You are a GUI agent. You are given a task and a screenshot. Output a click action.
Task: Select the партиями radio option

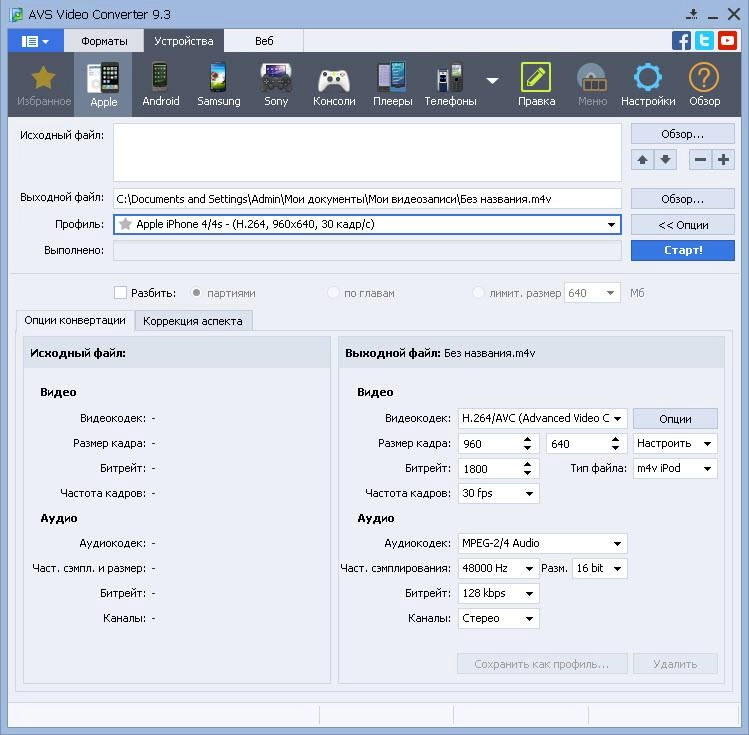(x=196, y=293)
